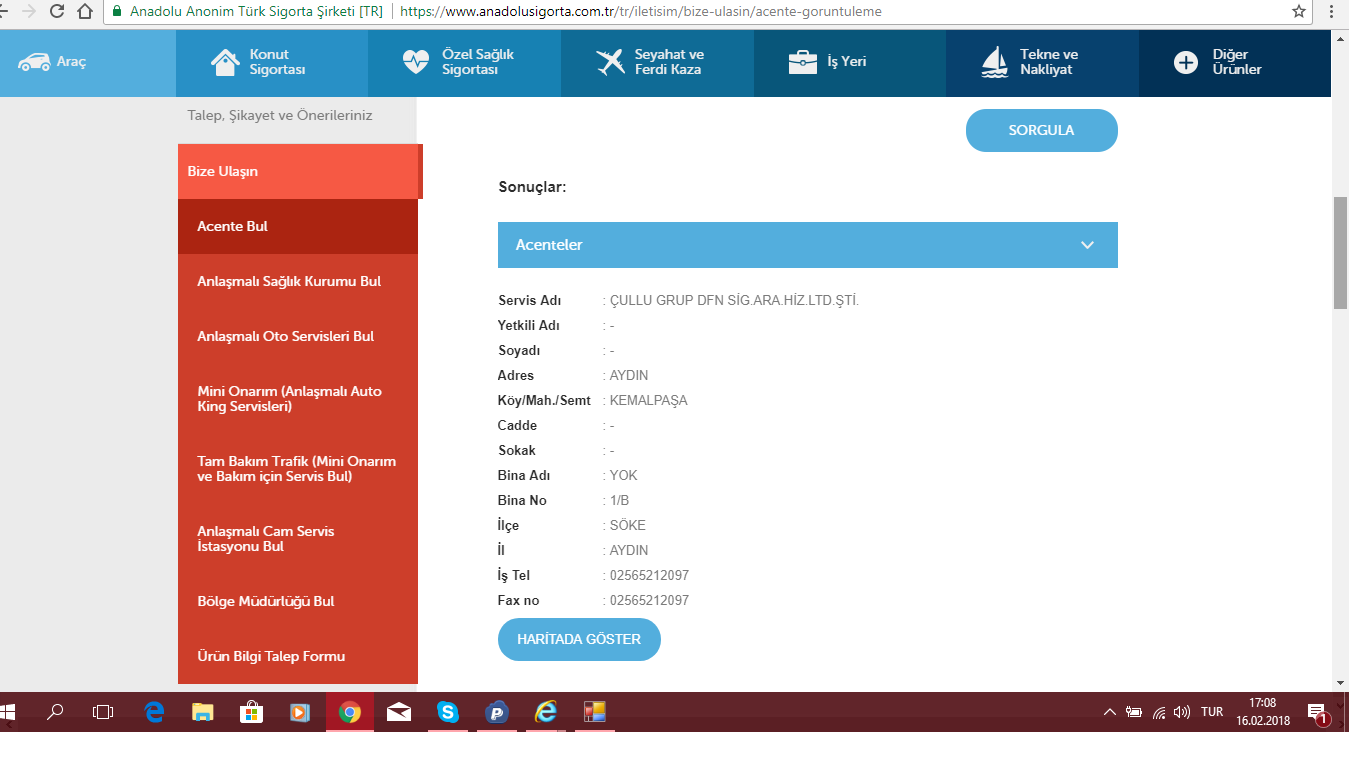Open Microsoft Store from the taskbar
1366x768 pixels.
252,712
